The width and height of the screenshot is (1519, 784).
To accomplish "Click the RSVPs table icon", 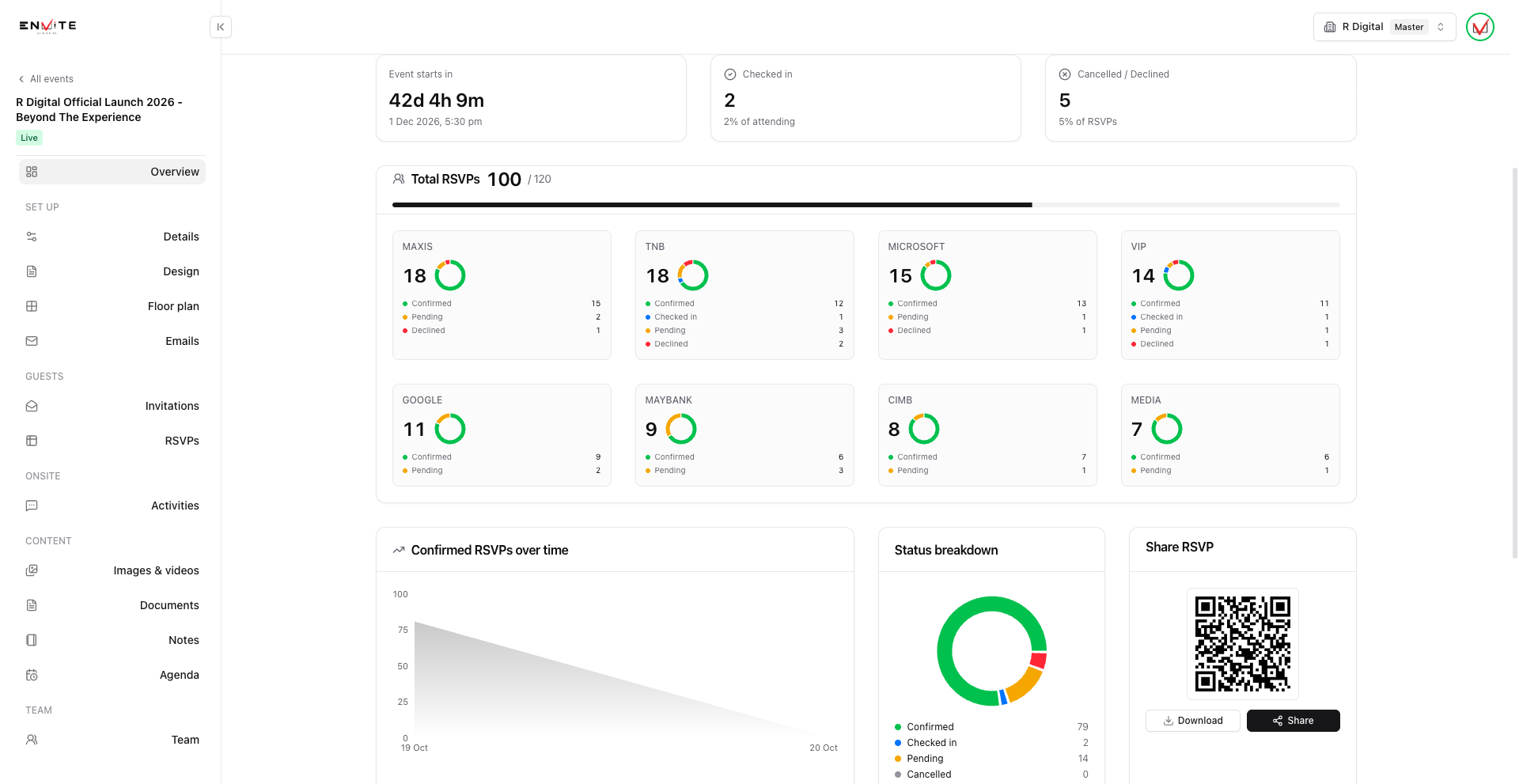I will 32,441.
